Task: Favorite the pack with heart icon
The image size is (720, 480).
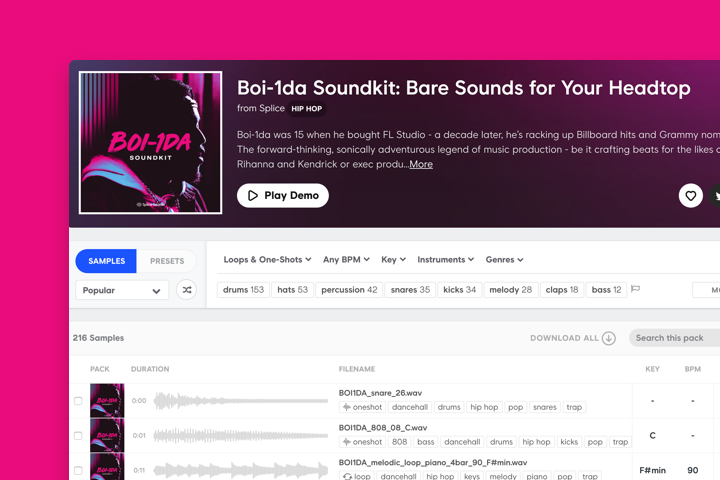Action: [691, 196]
